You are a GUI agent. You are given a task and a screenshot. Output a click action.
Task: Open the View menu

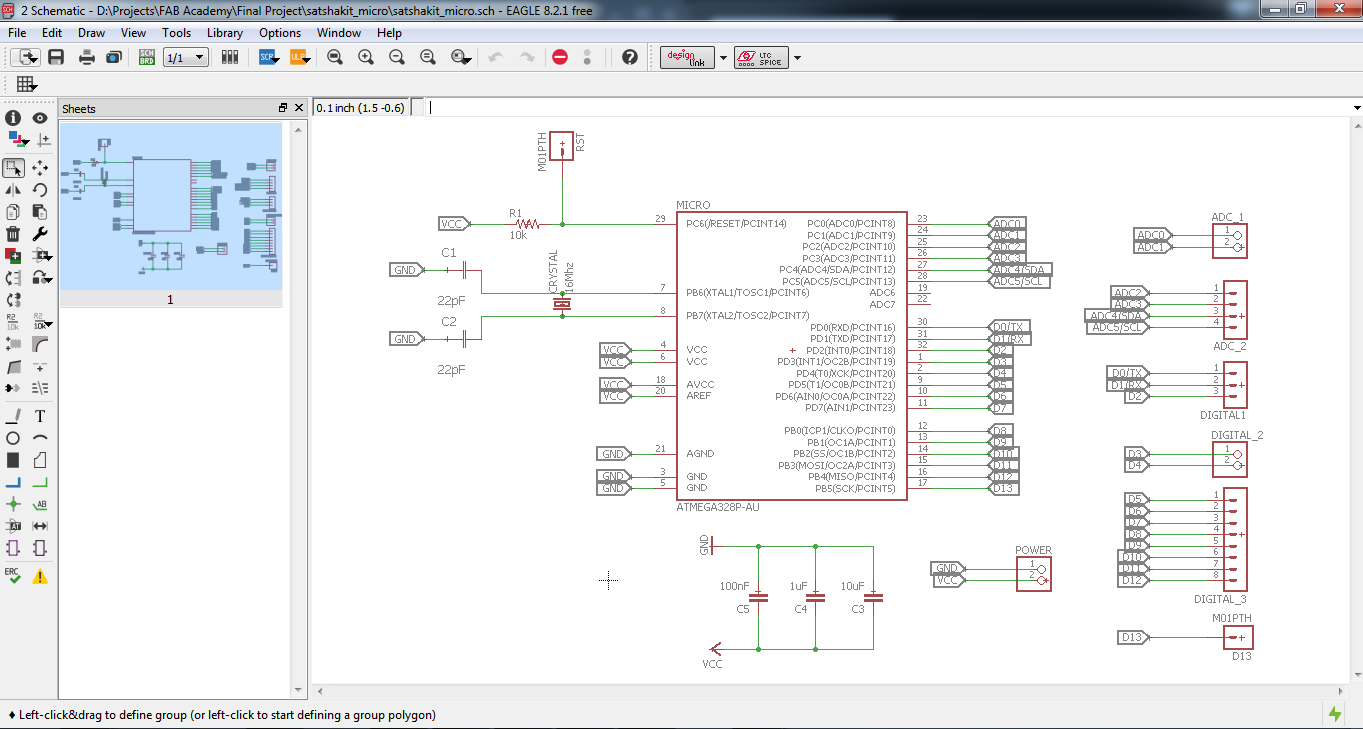pyautogui.click(x=134, y=33)
